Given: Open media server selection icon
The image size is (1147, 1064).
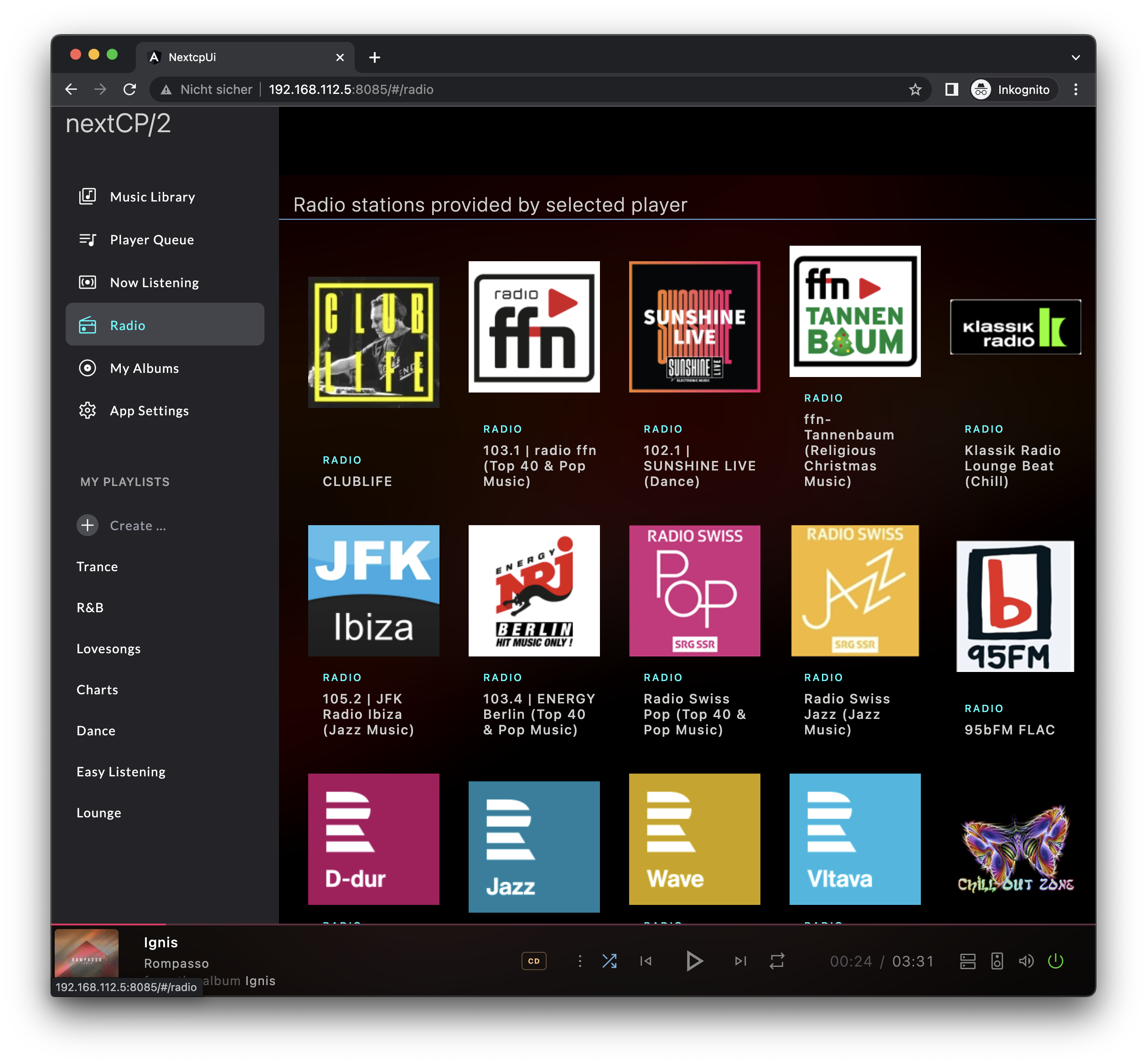Looking at the screenshot, I should 968,961.
